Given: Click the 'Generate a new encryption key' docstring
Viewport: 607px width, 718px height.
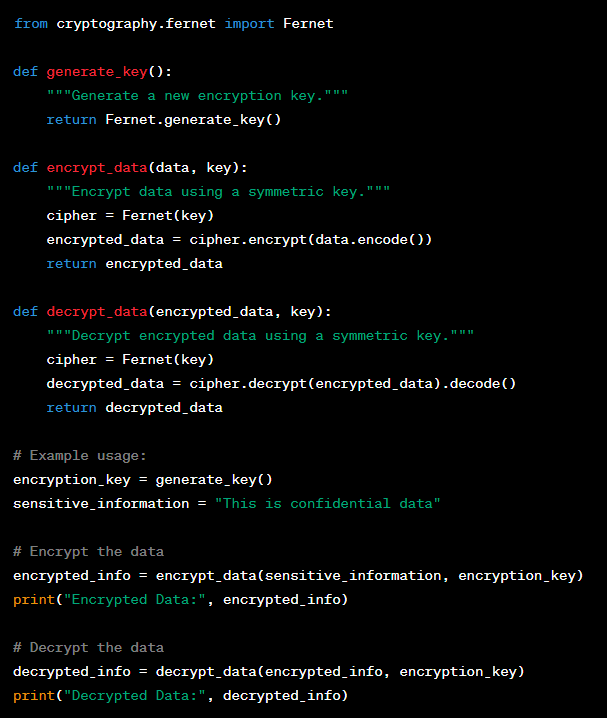Looking at the screenshot, I should [197, 96].
